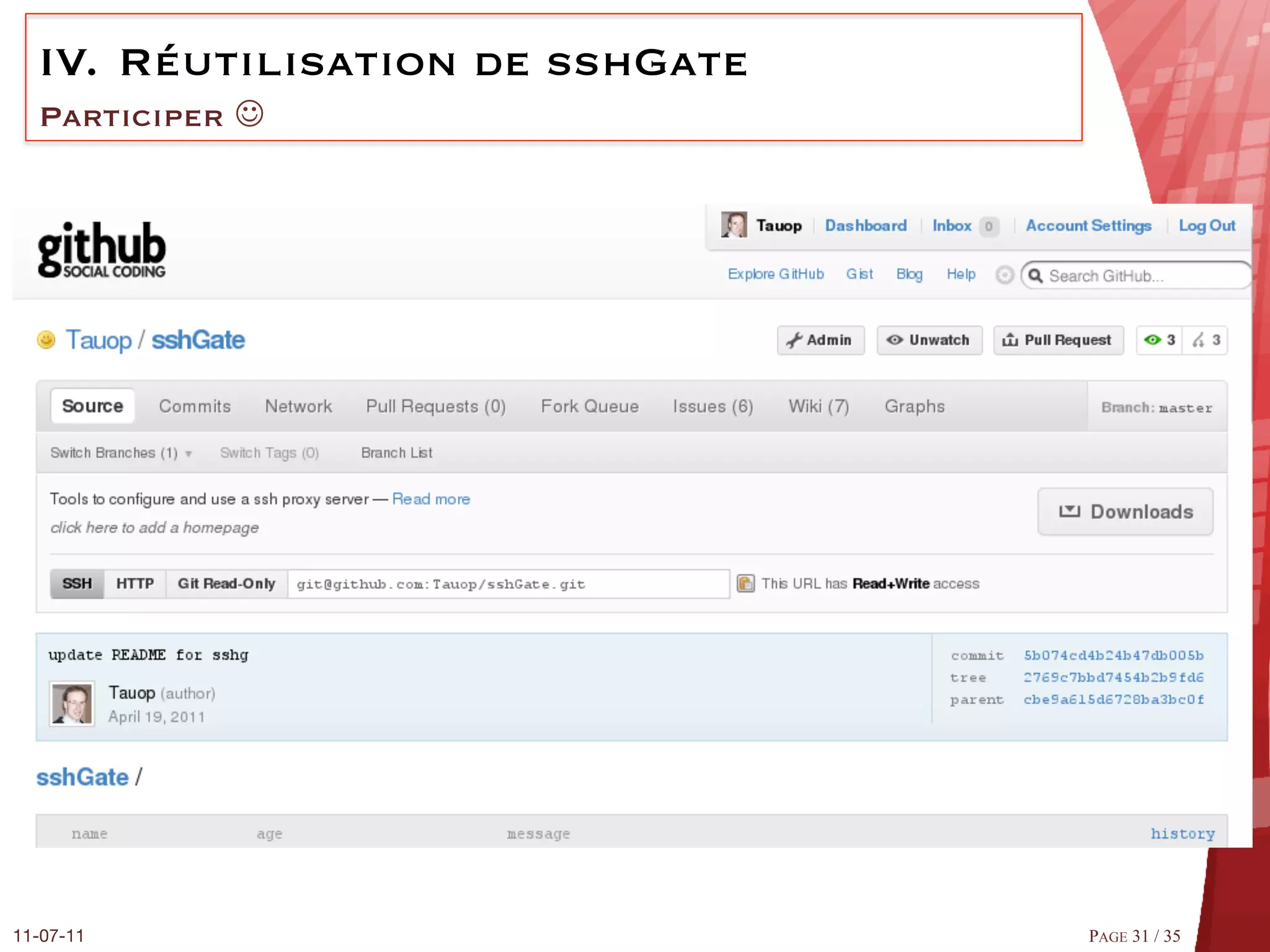
Task: Switch to the Network tab
Action: pyautogui.click(x=298, y=407)
